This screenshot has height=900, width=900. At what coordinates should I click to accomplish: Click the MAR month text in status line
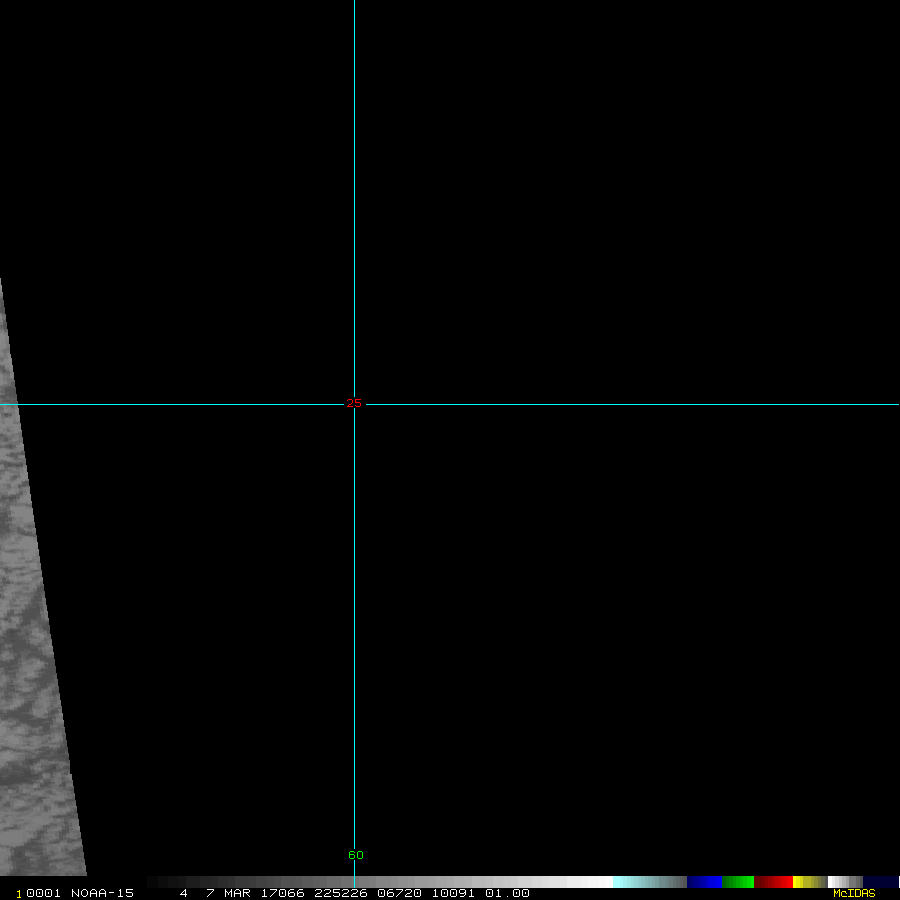pyautogui.click(x=237, y=893)
